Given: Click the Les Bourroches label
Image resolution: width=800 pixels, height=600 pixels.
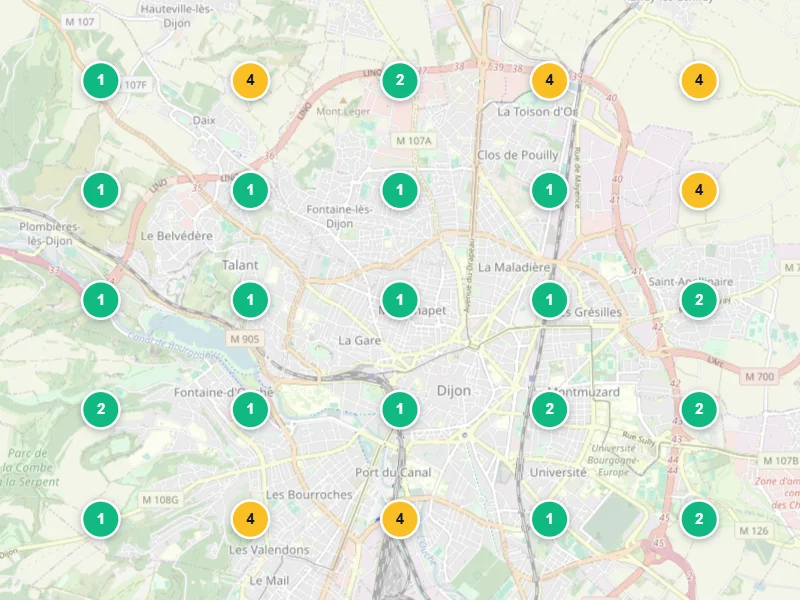Looking at the screenshot, I should coord(309,494).
